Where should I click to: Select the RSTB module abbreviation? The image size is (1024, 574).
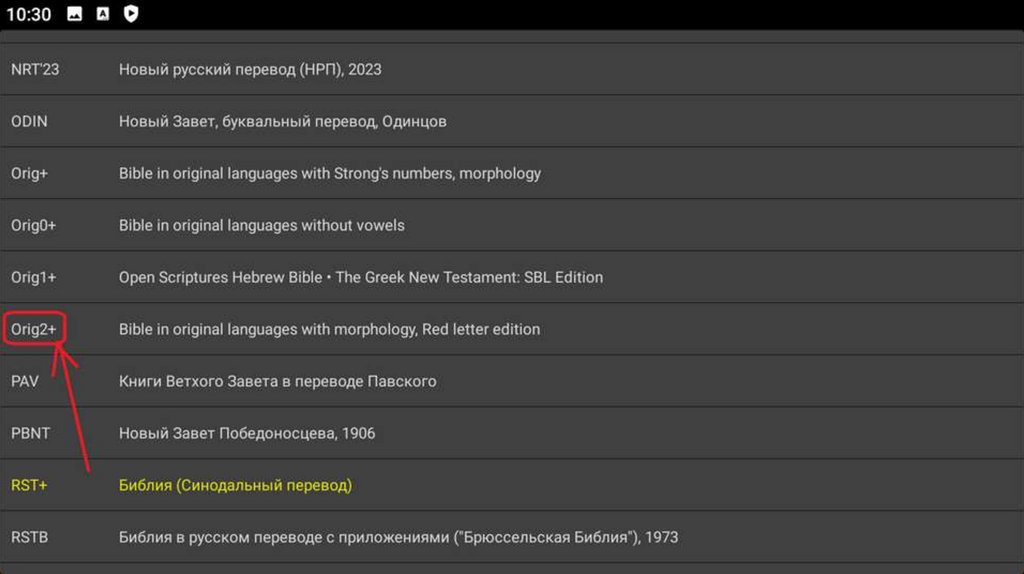click(29, 538)
